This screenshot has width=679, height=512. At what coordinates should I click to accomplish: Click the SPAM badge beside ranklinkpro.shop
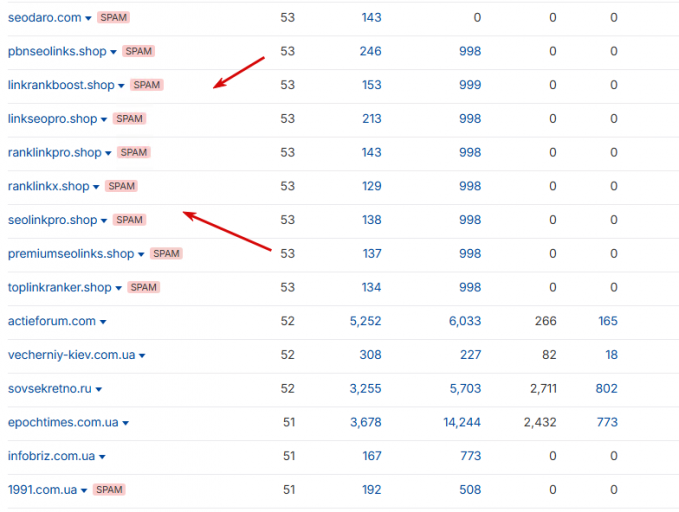(x=134, y=152)
